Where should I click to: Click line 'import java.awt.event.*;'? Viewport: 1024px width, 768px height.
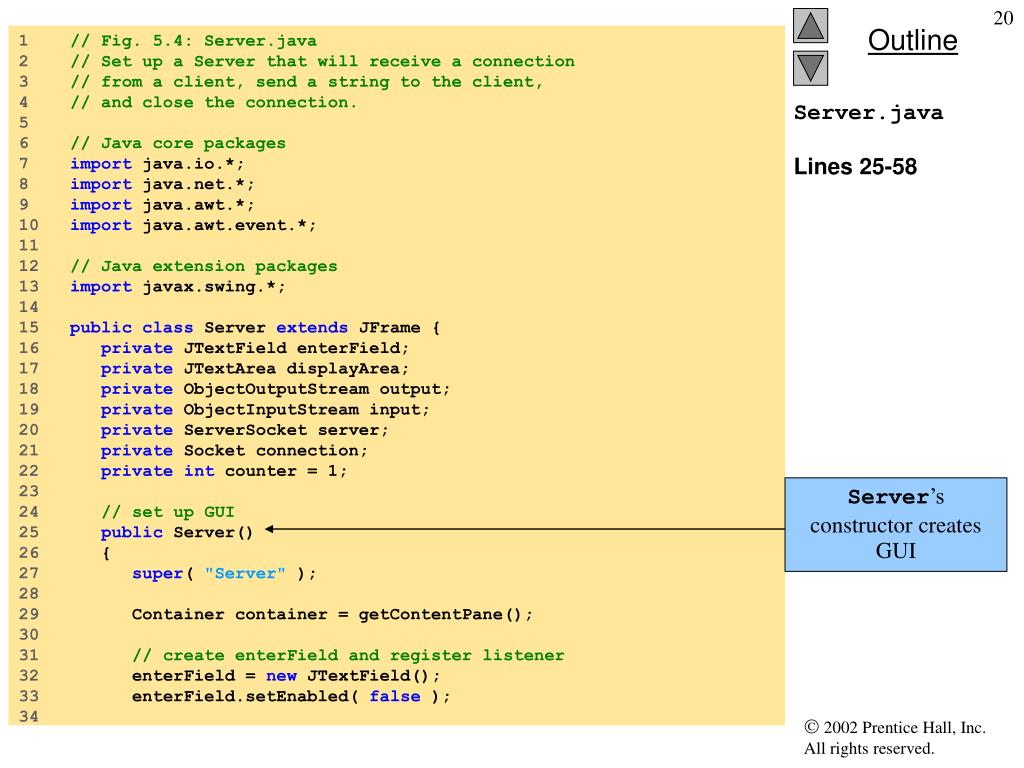[x=193, y=225]
